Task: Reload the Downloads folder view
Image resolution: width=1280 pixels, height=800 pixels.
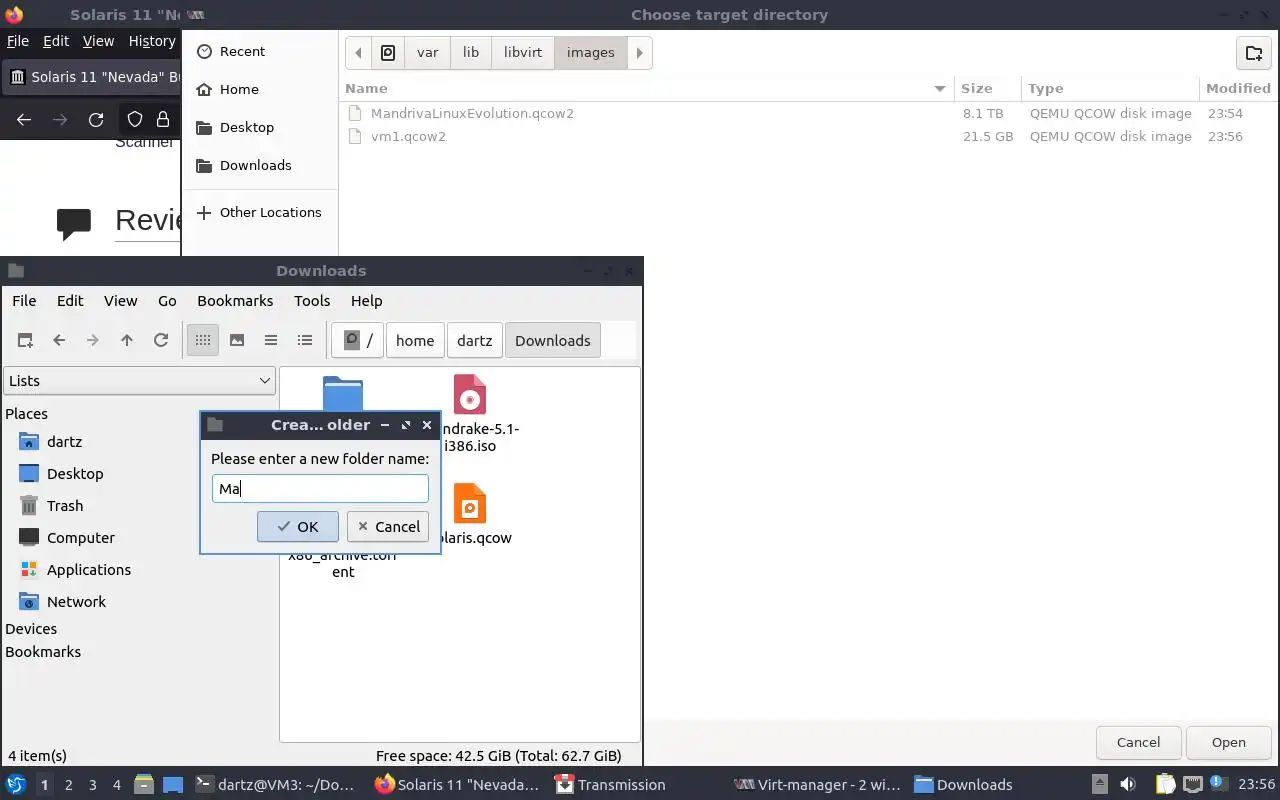Action: pos(161,340)
